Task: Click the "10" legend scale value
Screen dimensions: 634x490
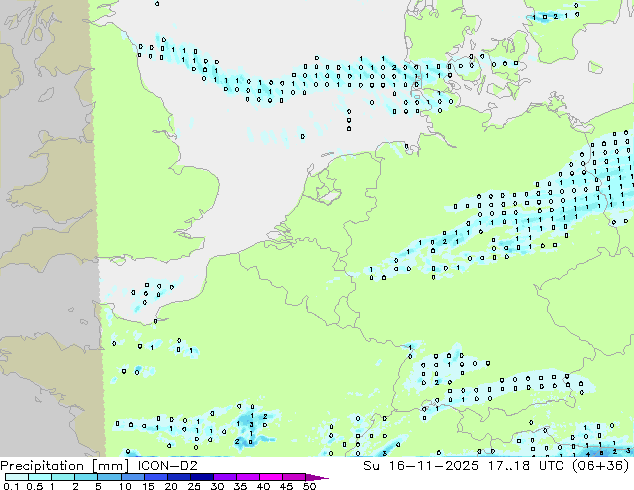Action: [x=125, y=486]
